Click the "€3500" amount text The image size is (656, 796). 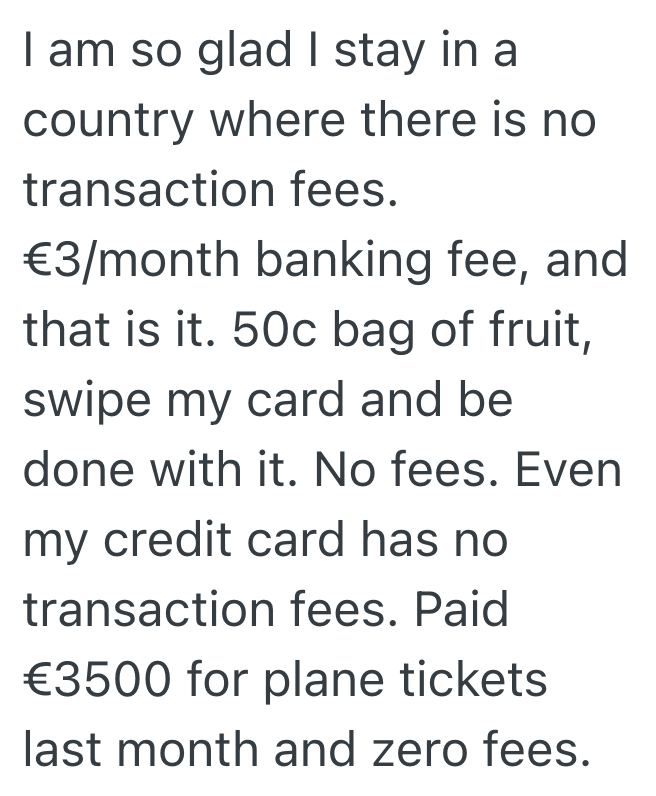(x=107, y=681)
